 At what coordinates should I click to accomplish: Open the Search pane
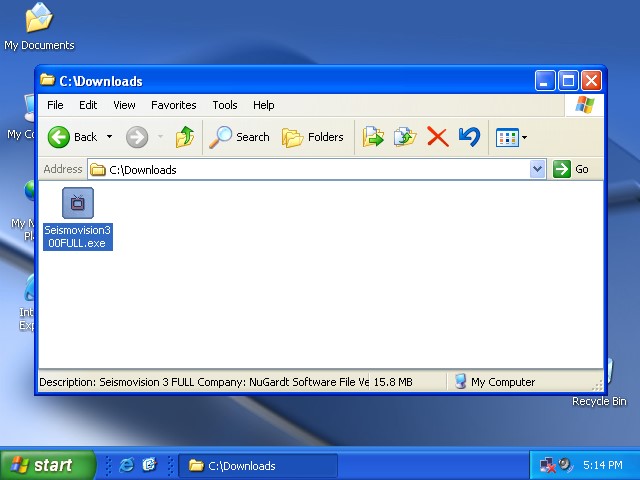coord(240,137)
